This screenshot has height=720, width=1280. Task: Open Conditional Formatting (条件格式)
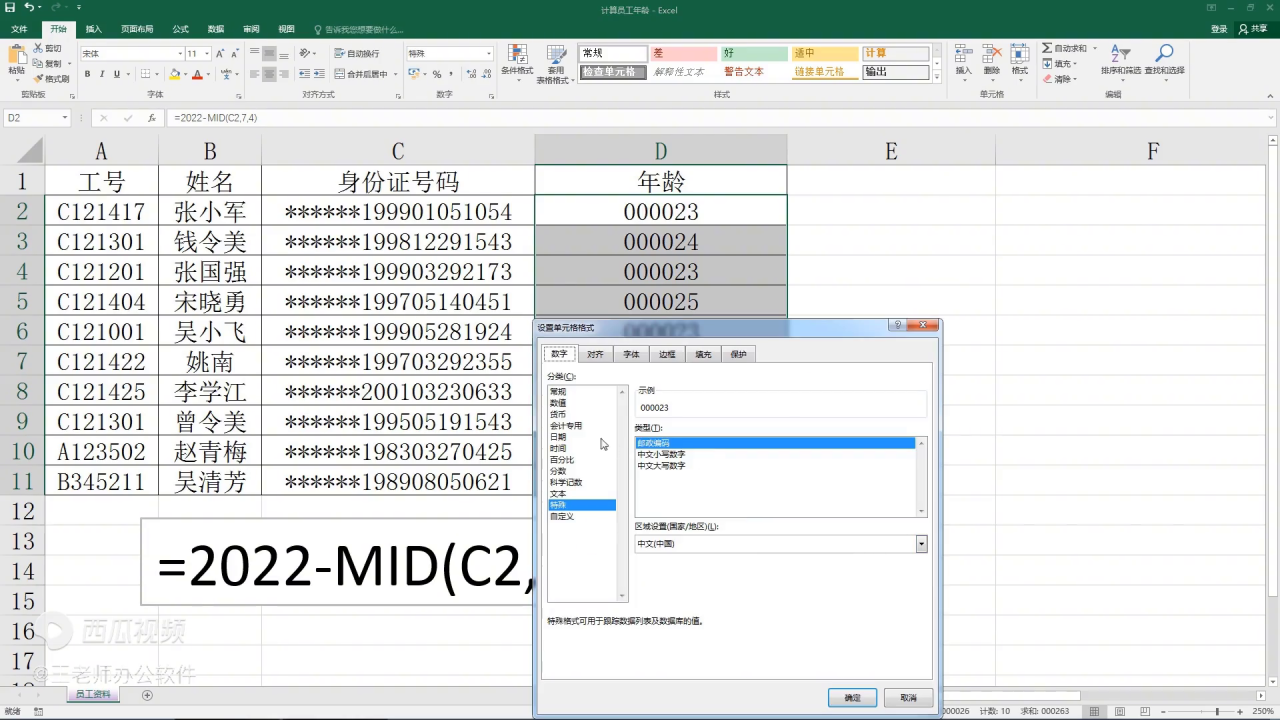point(517,60)
